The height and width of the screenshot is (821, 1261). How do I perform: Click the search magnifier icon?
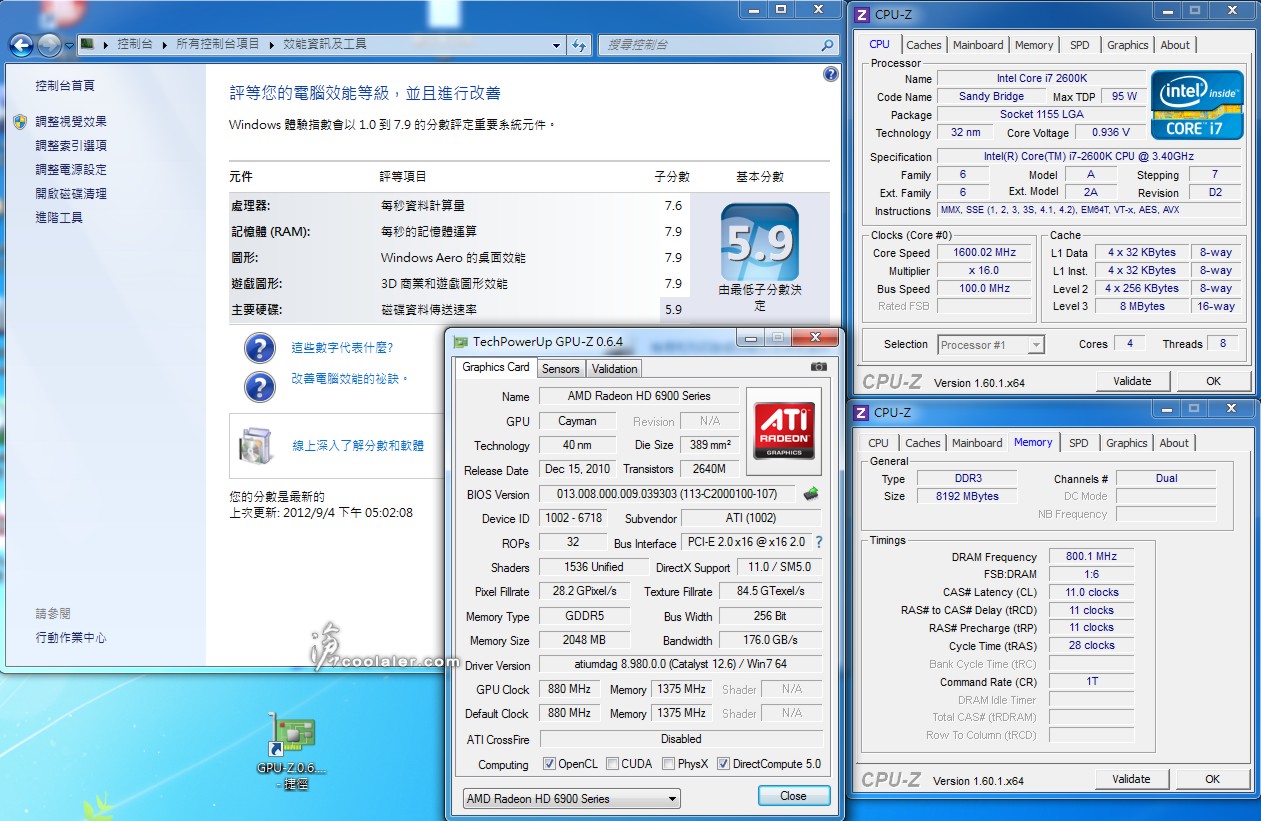[x=827, y=45]
